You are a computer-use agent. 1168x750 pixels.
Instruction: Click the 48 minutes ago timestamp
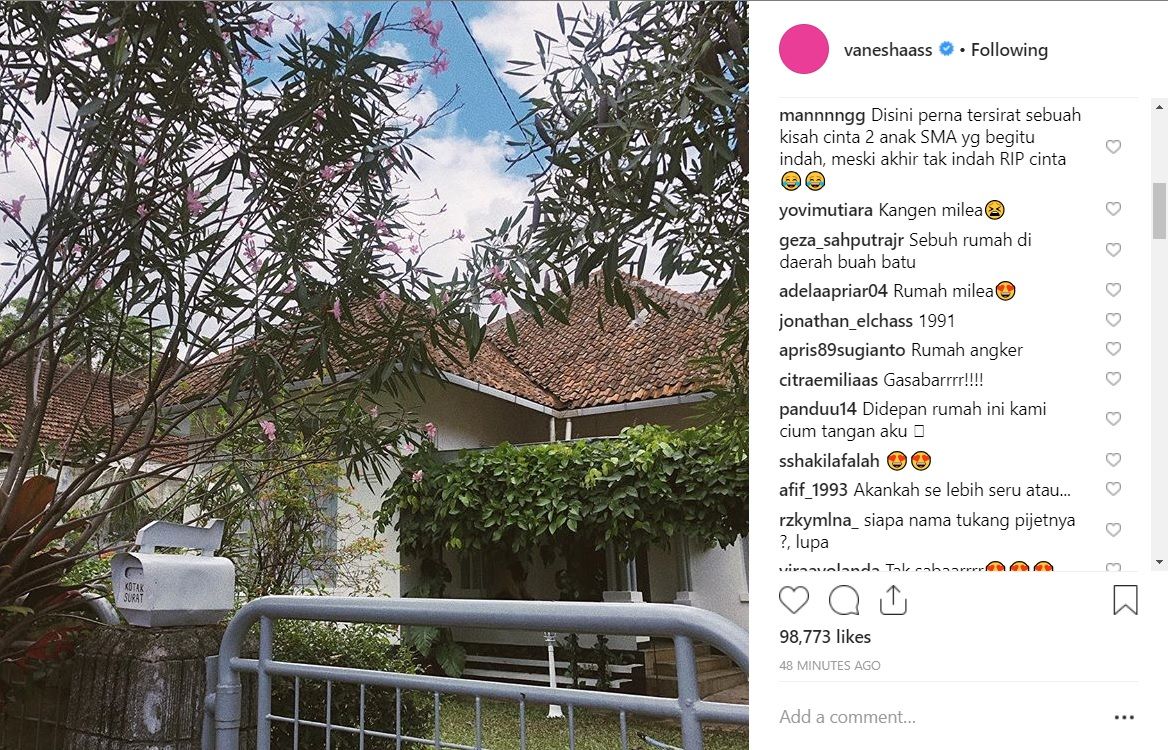pyautogui.click(x=829, y=665)
